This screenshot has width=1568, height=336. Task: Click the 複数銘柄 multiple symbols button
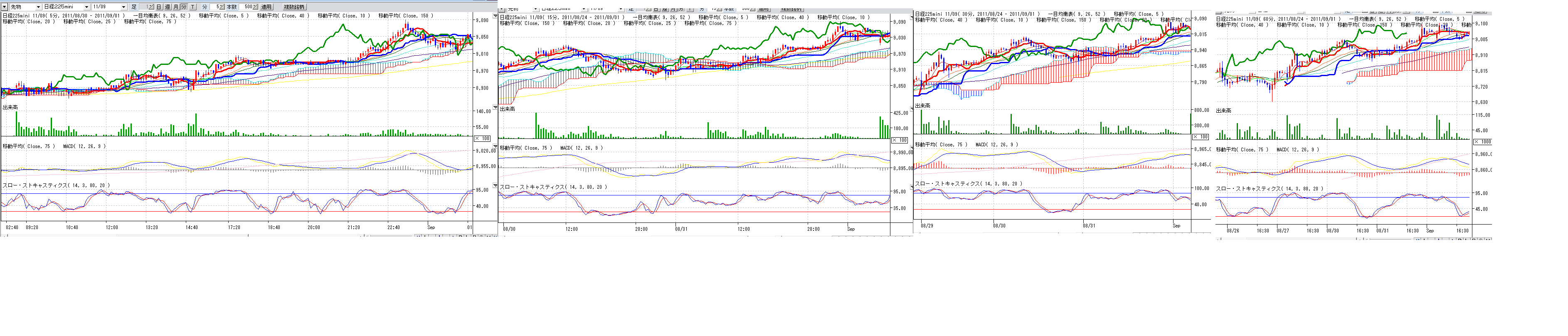pyautogui.click(x=294, y=7)
